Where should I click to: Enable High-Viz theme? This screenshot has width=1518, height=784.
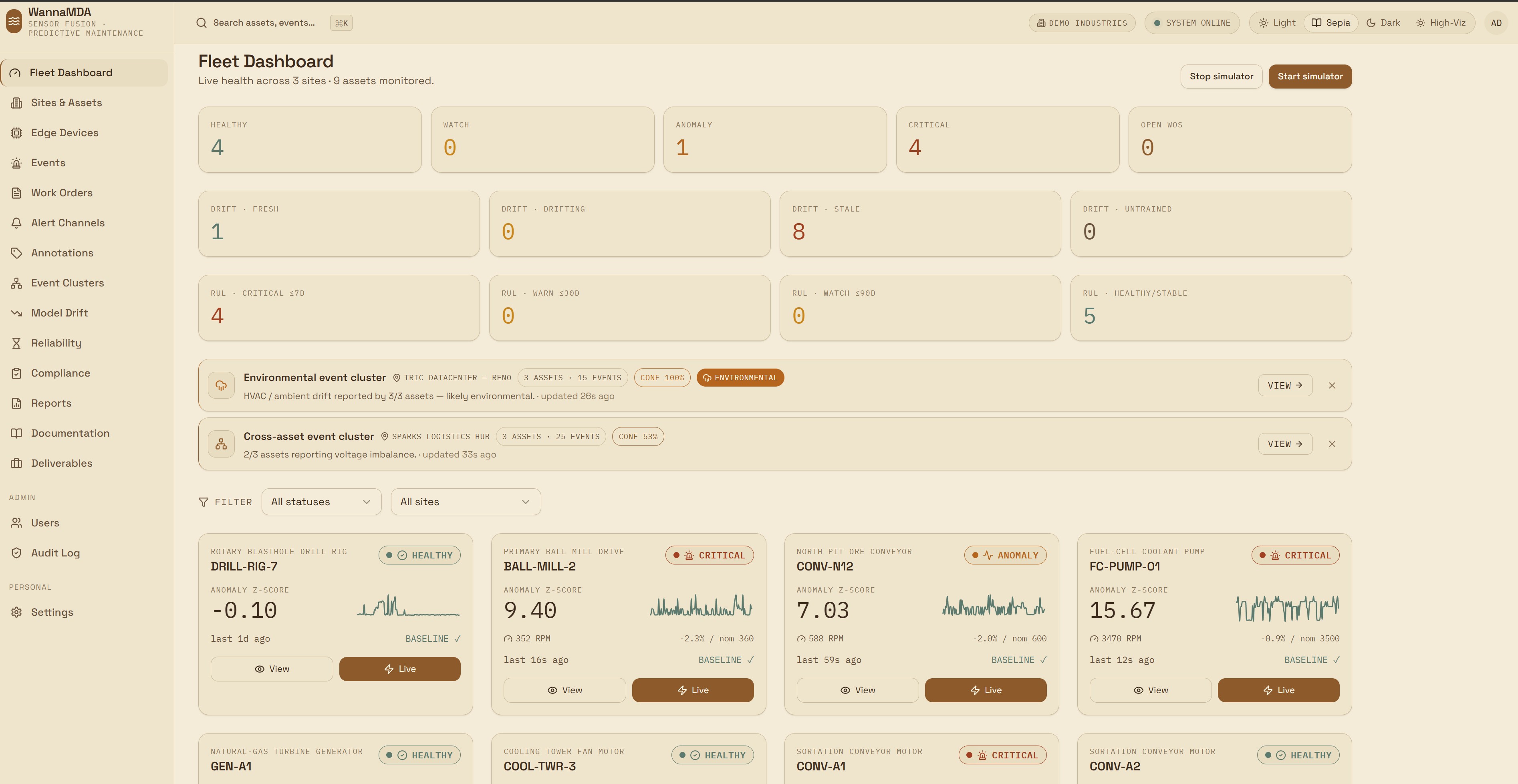(x=1440, y=23)
